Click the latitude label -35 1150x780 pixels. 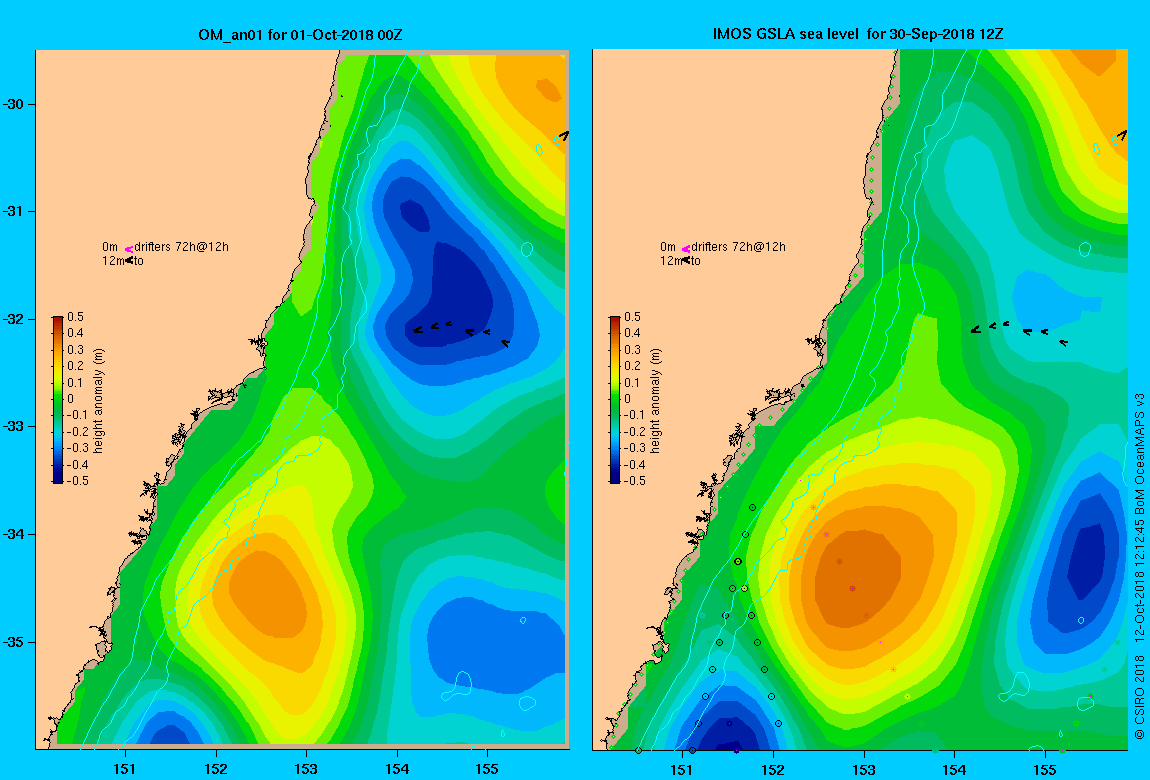[14, 642]
